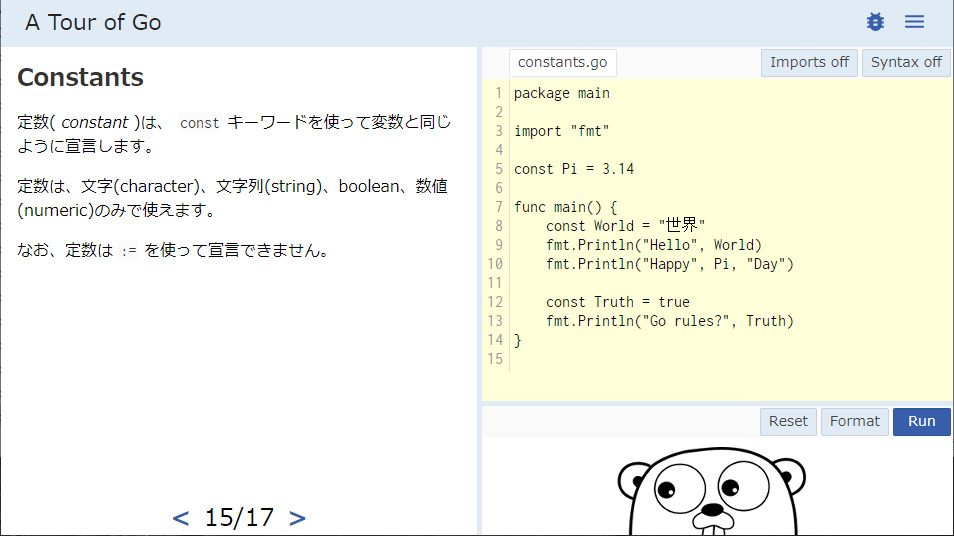
Task: Go to next slide with > arrow
Action: coord(297,518)
